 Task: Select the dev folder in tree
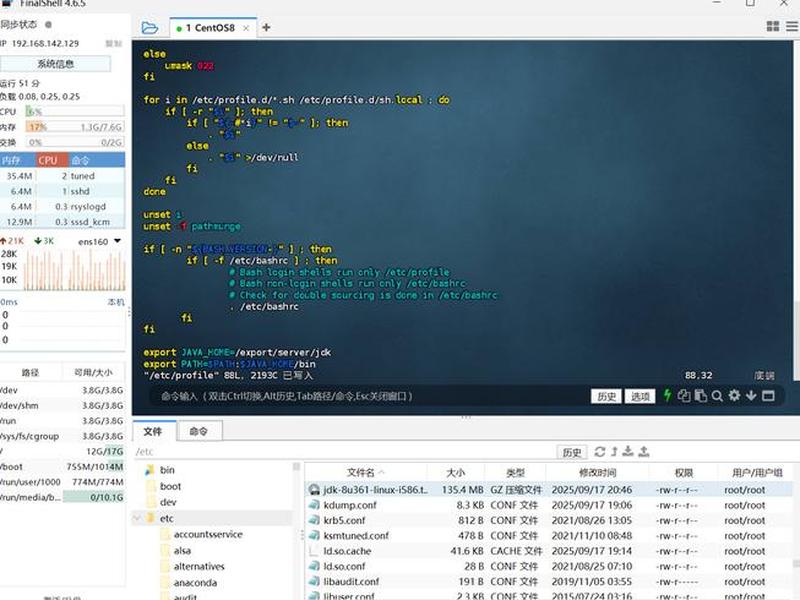point(168,502)
